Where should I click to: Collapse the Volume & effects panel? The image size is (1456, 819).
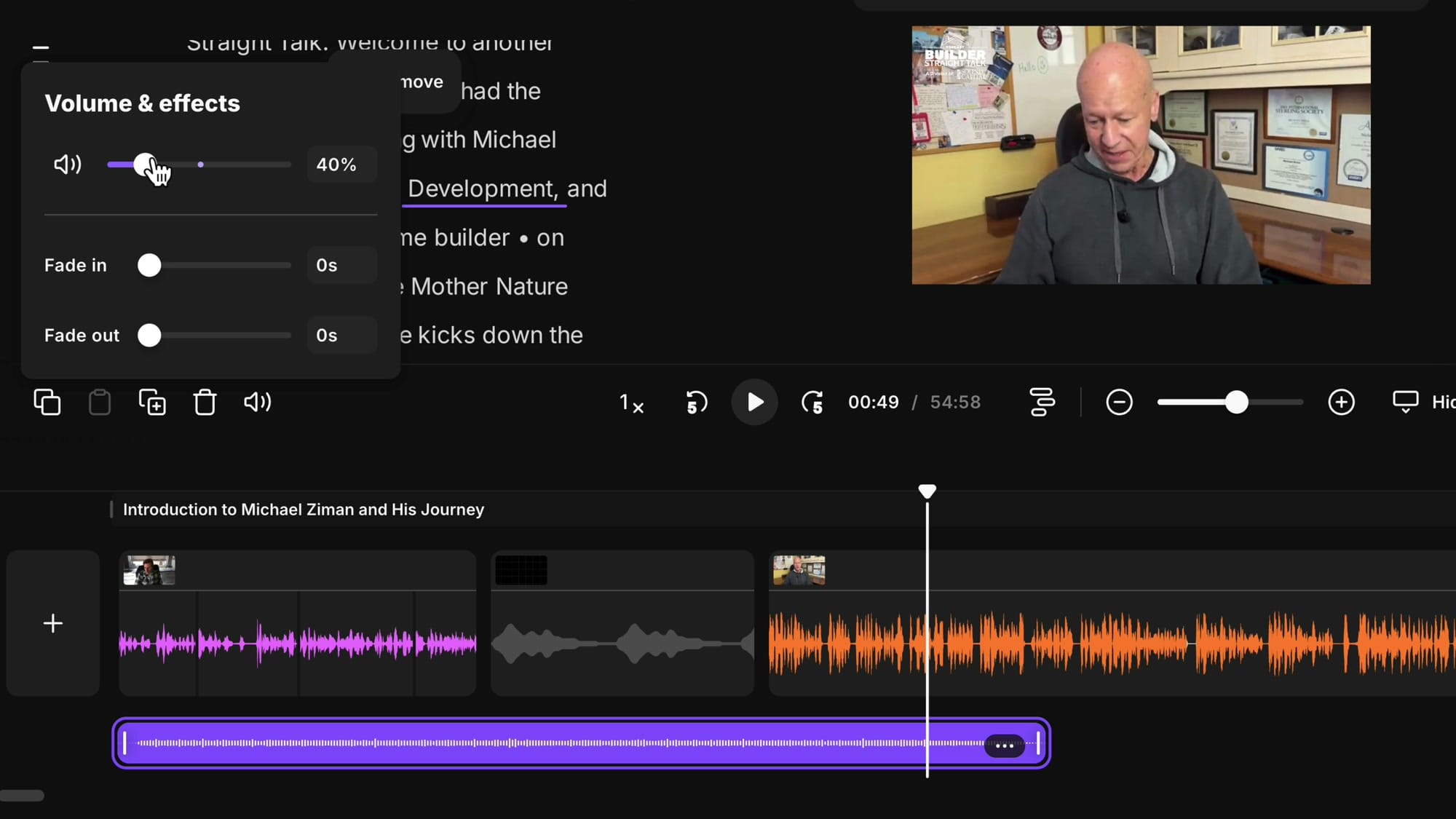click(x=41, y=47)
